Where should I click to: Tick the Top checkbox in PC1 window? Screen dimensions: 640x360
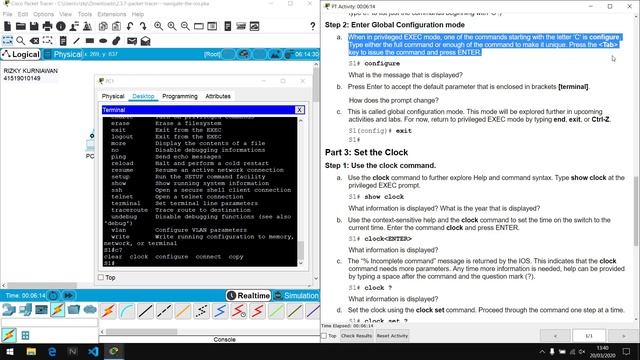tap(101, 278)
